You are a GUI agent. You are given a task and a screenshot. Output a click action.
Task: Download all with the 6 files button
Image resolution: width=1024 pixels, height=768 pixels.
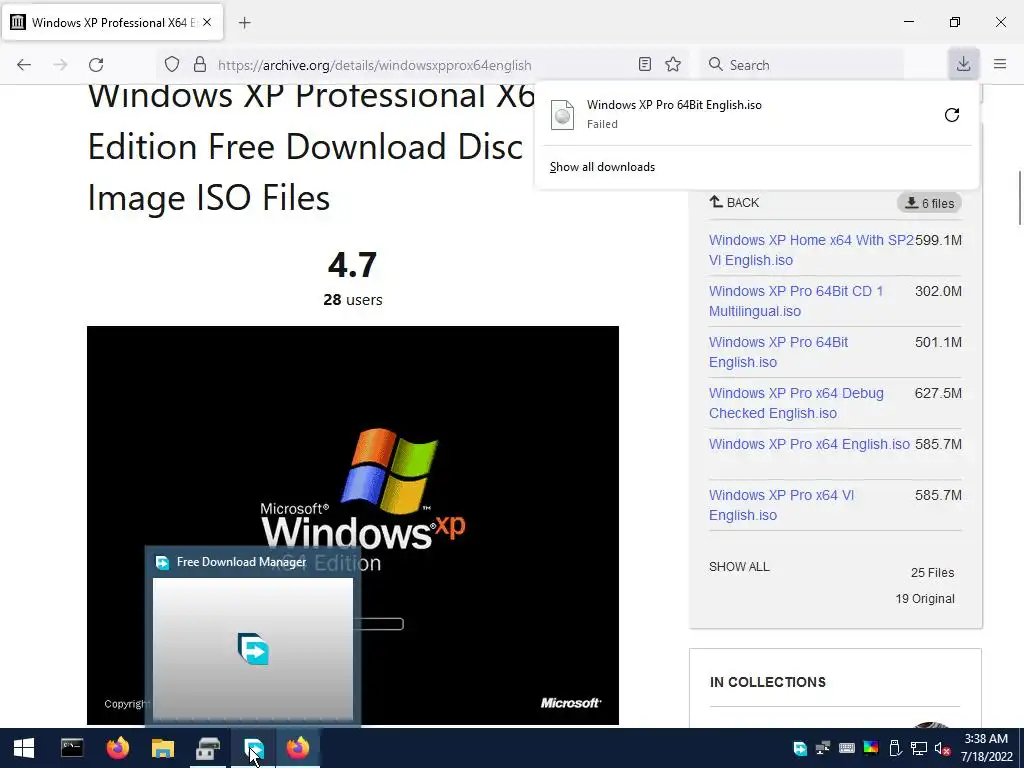(x=929, y=203)
